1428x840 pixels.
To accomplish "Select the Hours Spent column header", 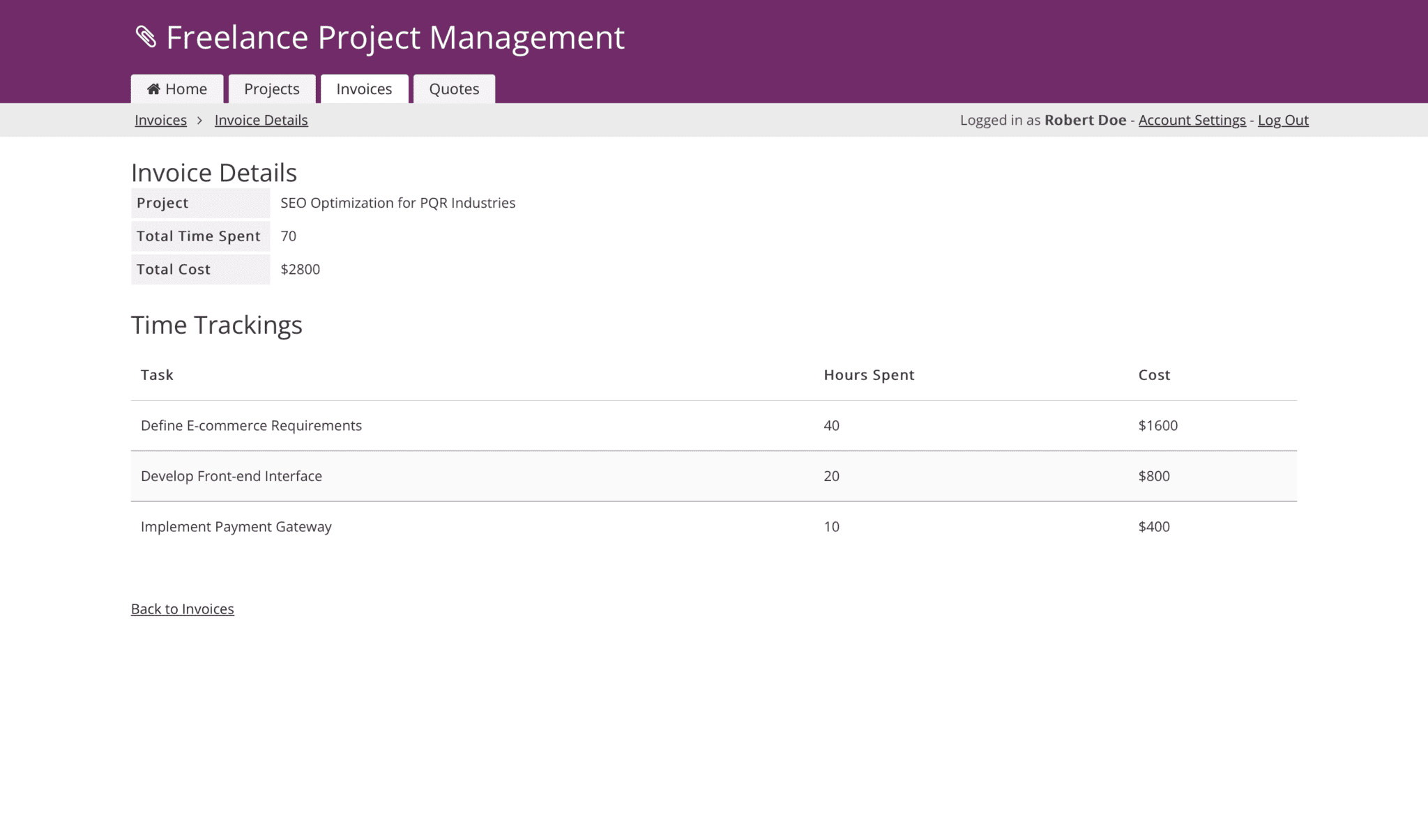I will (x=869, y=374).
